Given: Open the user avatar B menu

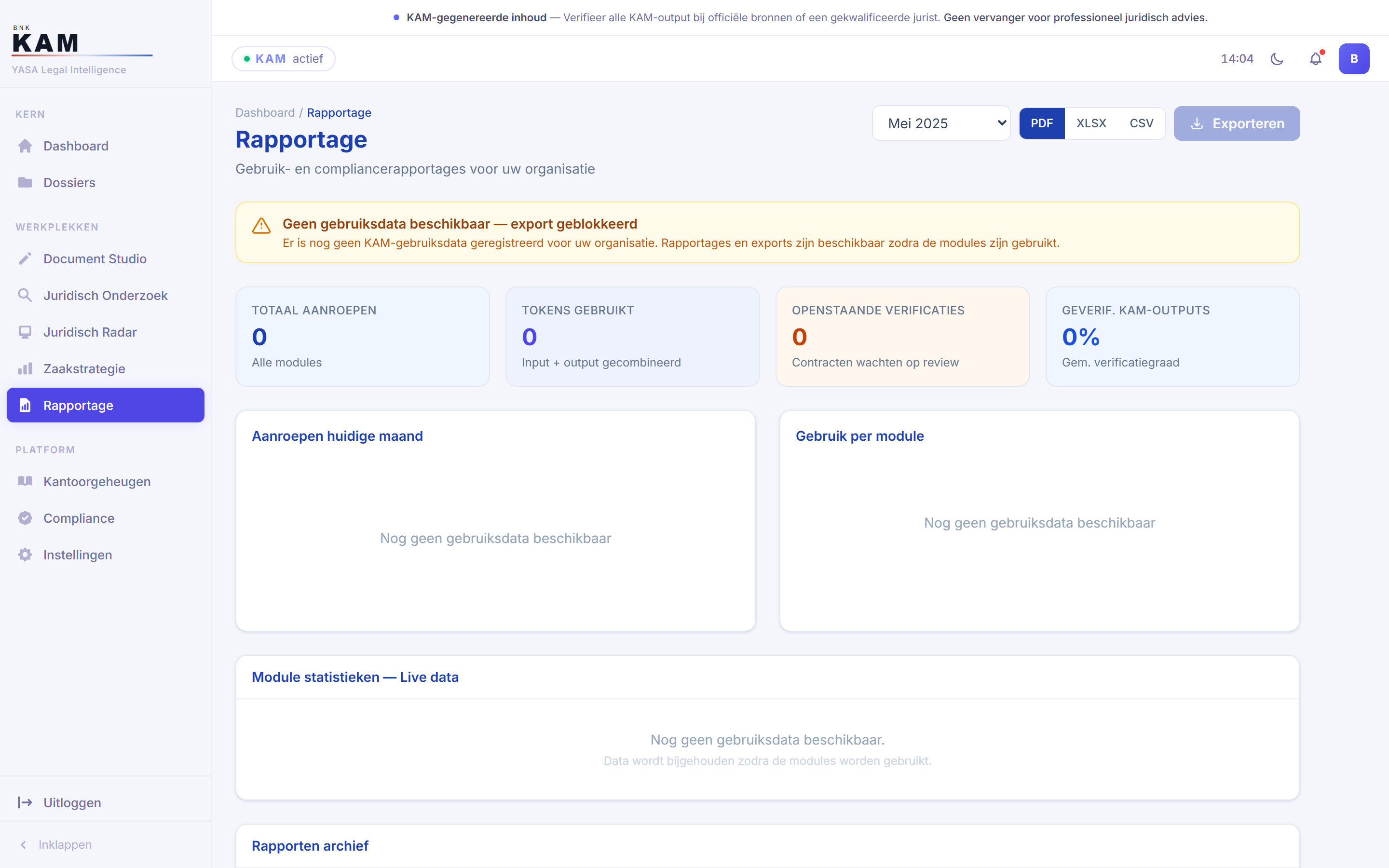Looking at the screenshot, I should click(1354, 58).
